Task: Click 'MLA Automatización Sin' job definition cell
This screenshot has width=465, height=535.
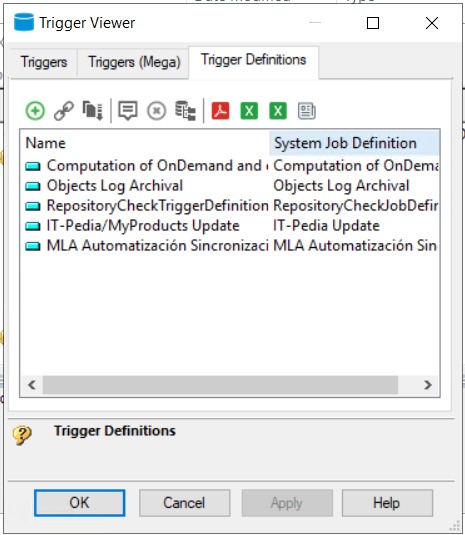Action: click(356, 246)
